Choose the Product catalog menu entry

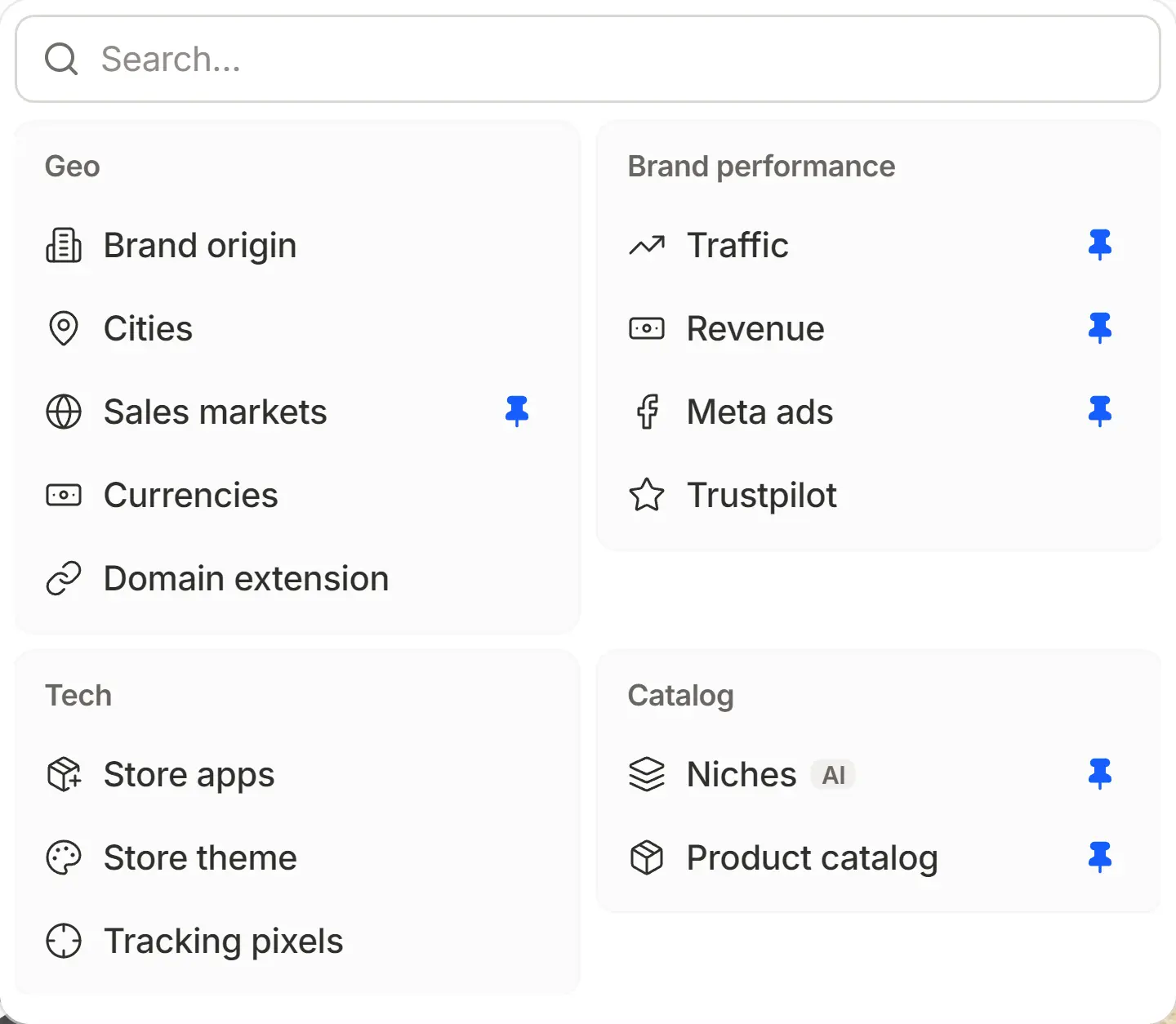point(879,858)
